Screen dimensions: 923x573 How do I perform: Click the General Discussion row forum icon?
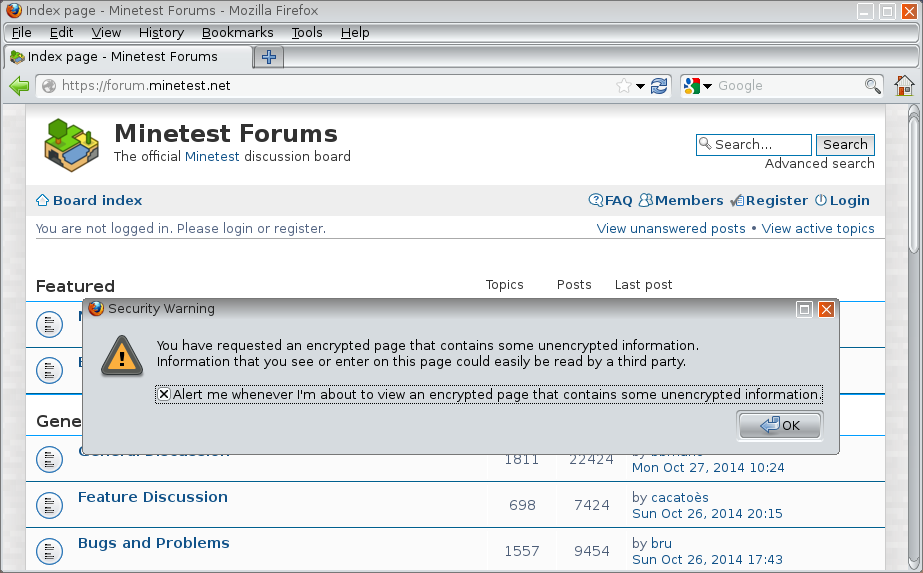tap(49, 459)
